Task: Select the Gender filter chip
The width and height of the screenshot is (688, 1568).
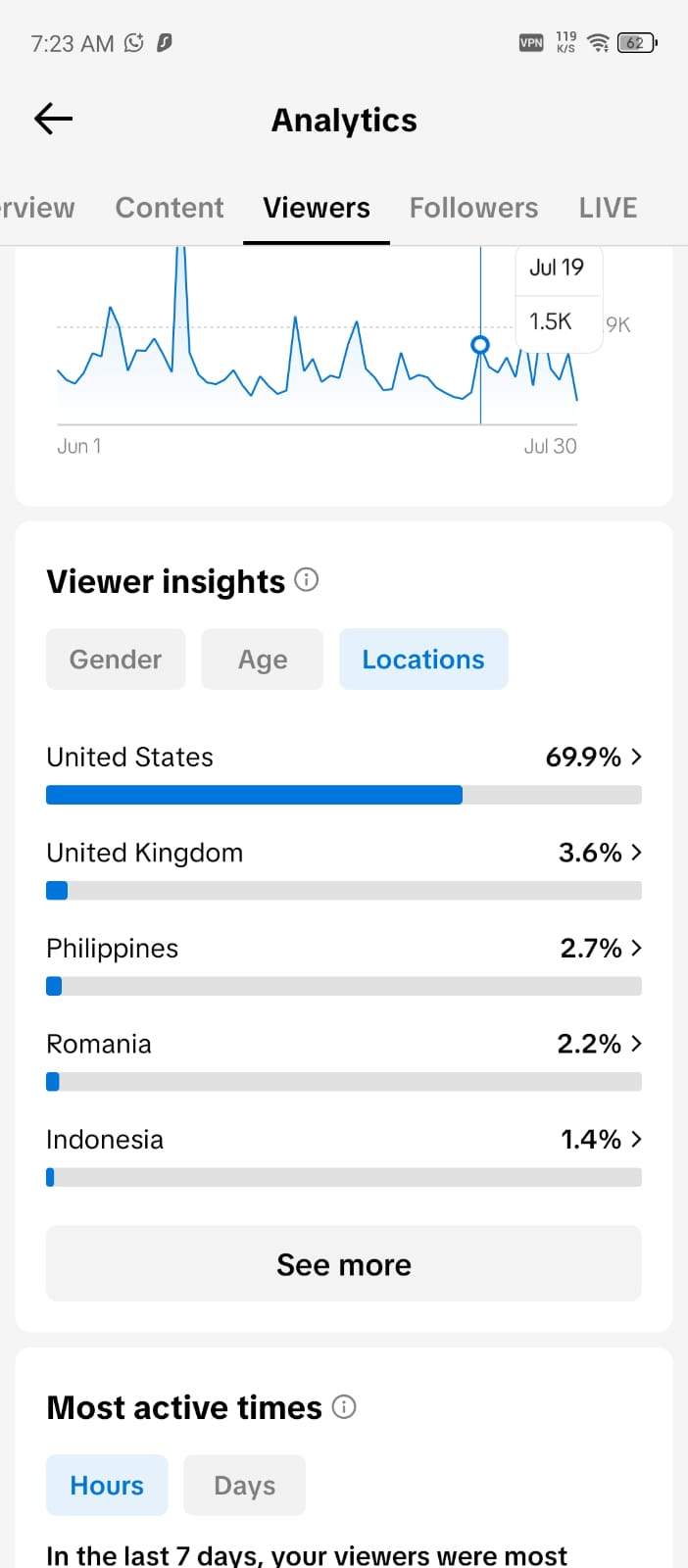Action: [x=116, y=660]
